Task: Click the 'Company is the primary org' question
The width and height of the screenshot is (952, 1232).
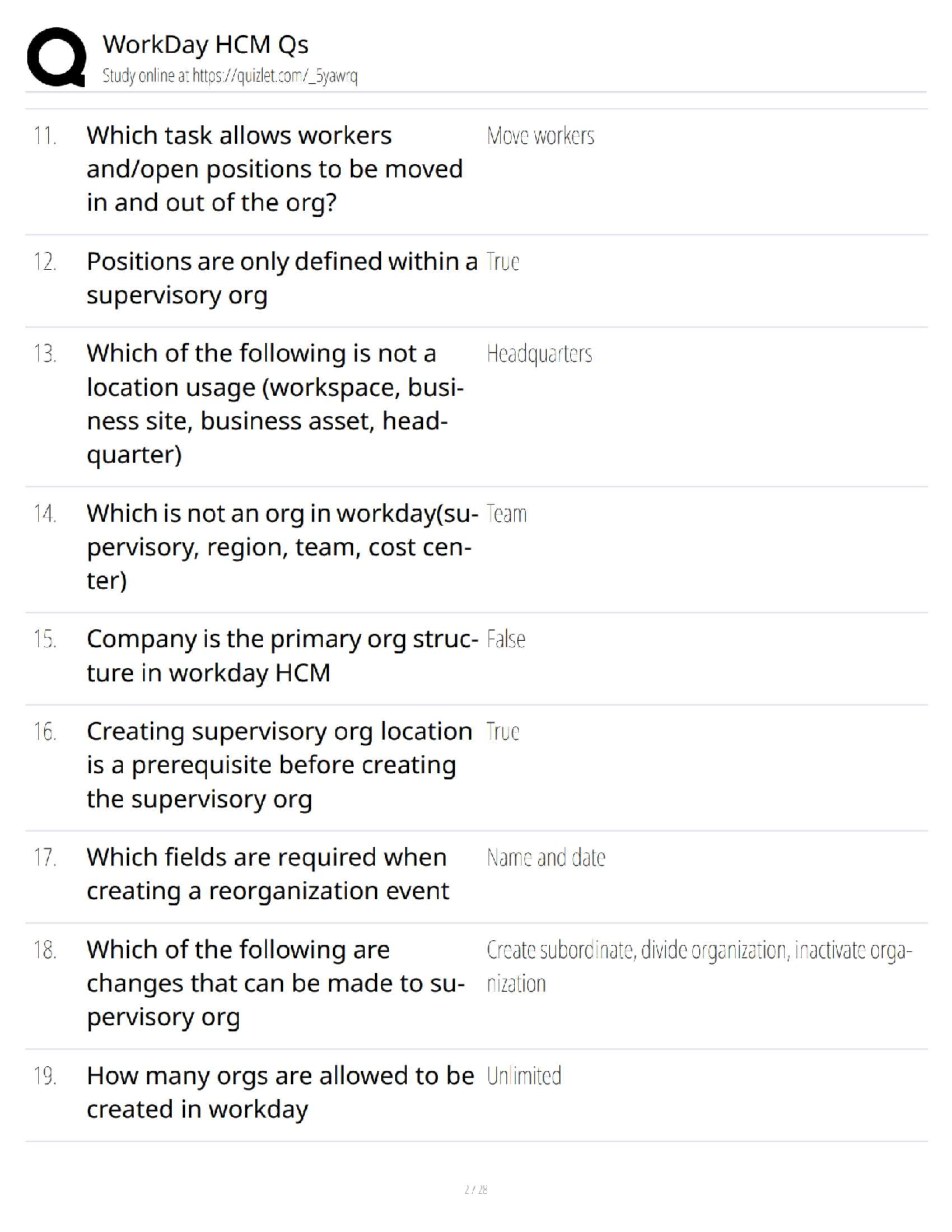Action: (x=282, y=655)
